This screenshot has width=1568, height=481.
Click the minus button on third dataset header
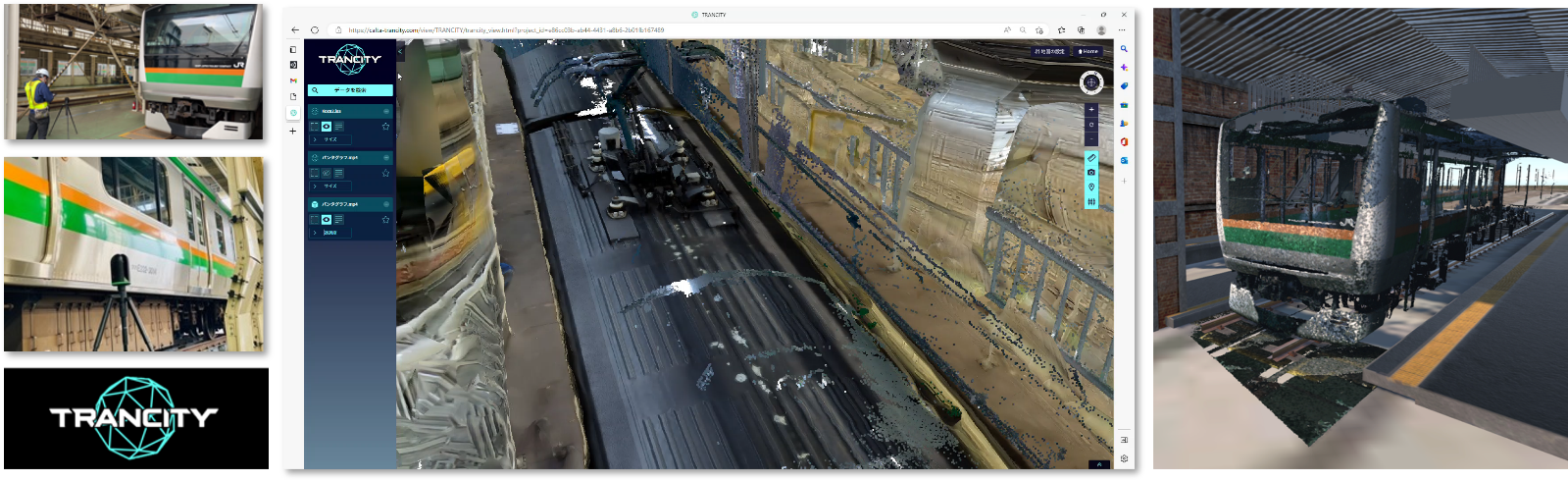[386, 205]
